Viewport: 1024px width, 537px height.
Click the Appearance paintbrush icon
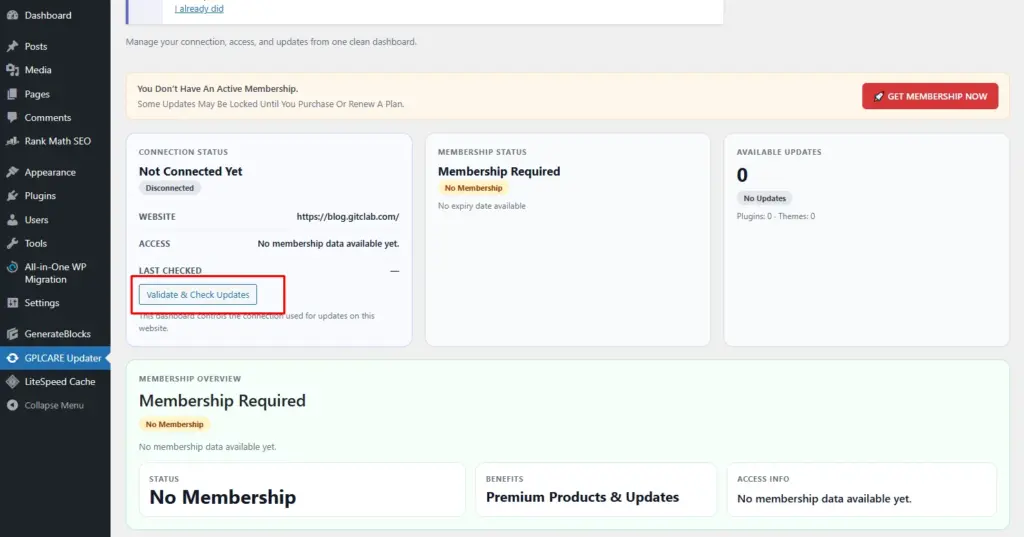click(12, 172)
